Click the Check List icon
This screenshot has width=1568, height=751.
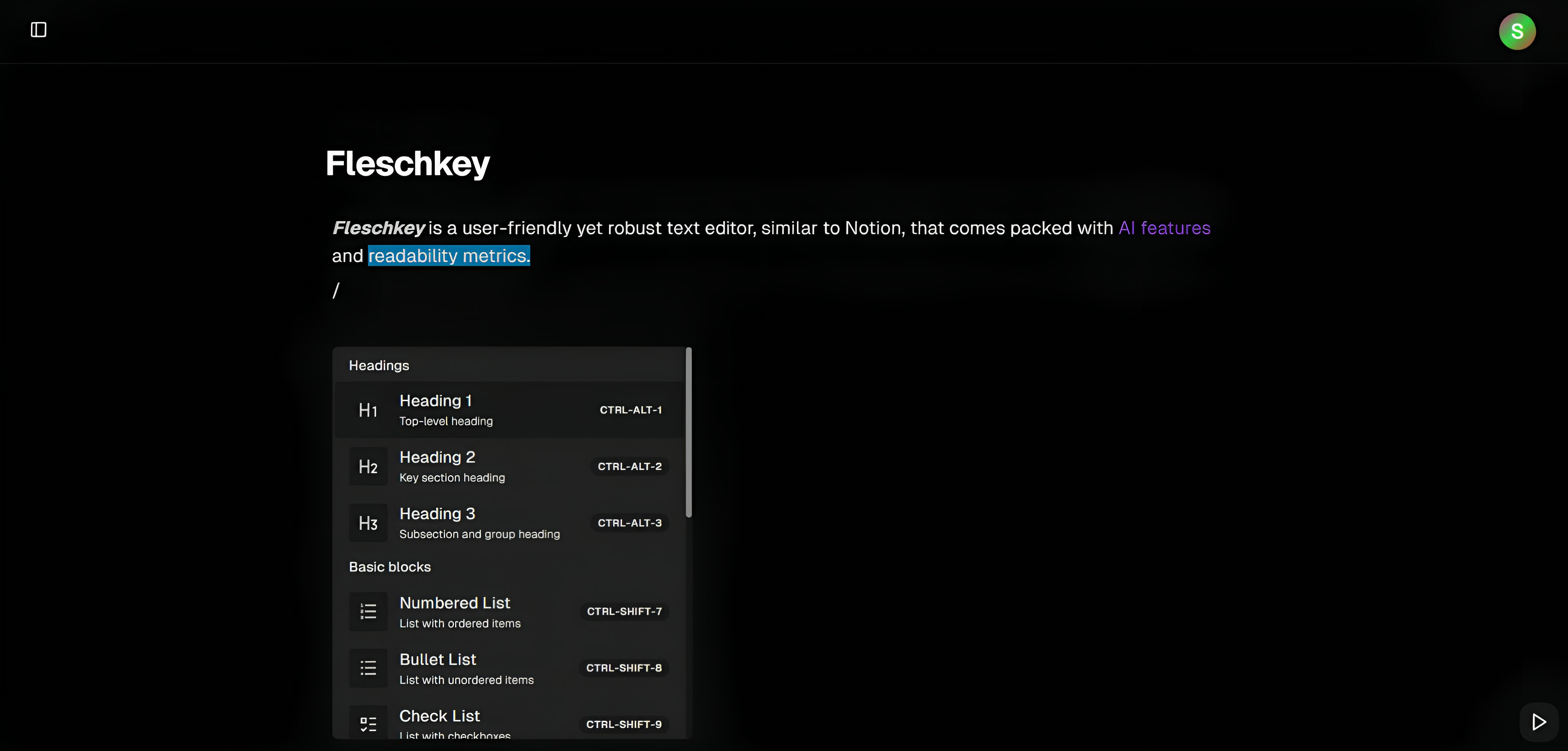pyautogui.click(x=367, y=723)
